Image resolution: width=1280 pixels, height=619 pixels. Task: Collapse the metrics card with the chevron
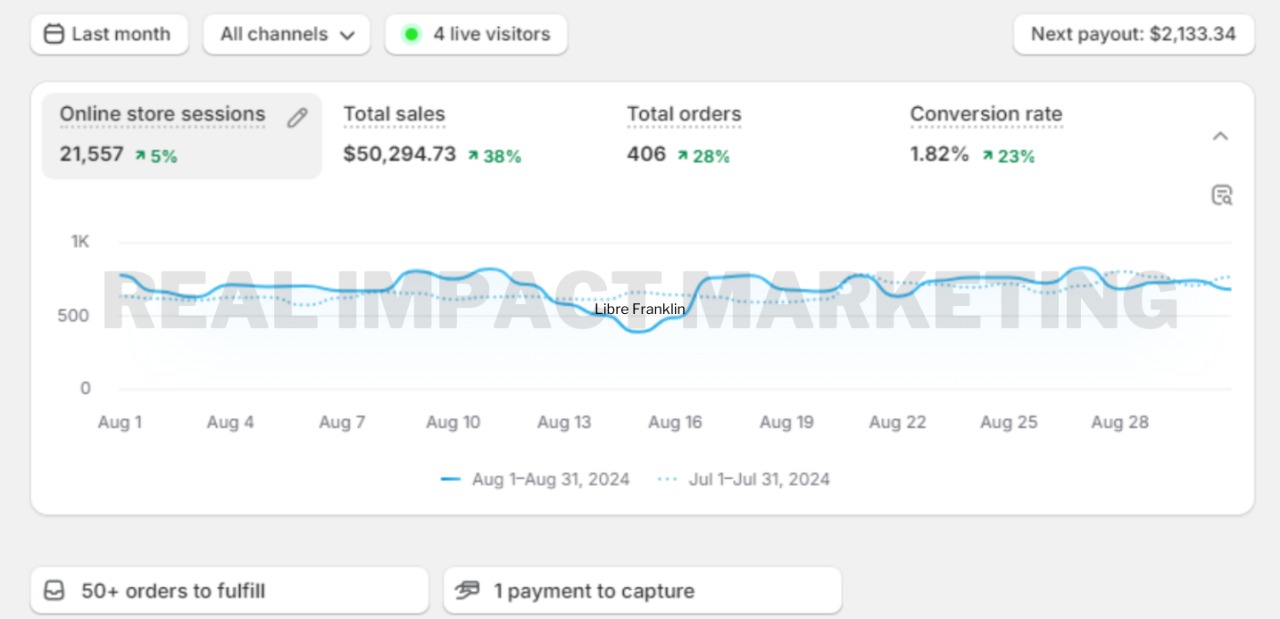click(x=1220, y=136)
